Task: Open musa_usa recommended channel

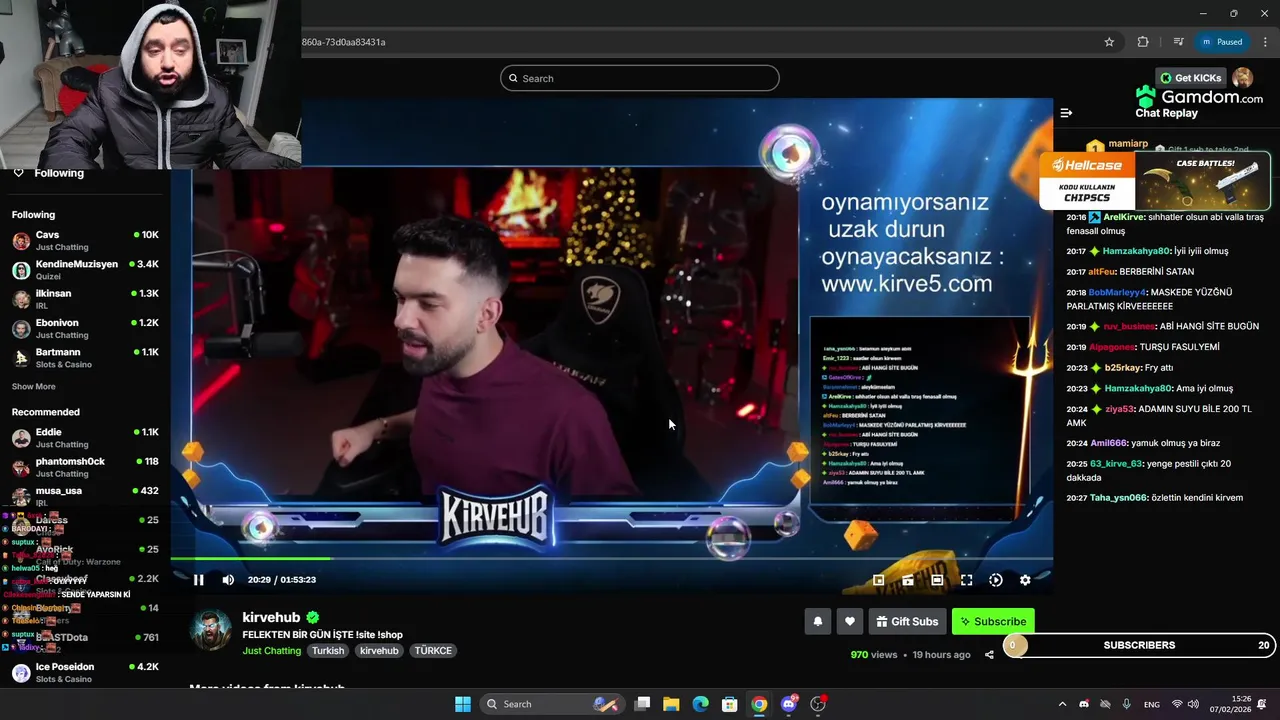Action: coord(85,496)
